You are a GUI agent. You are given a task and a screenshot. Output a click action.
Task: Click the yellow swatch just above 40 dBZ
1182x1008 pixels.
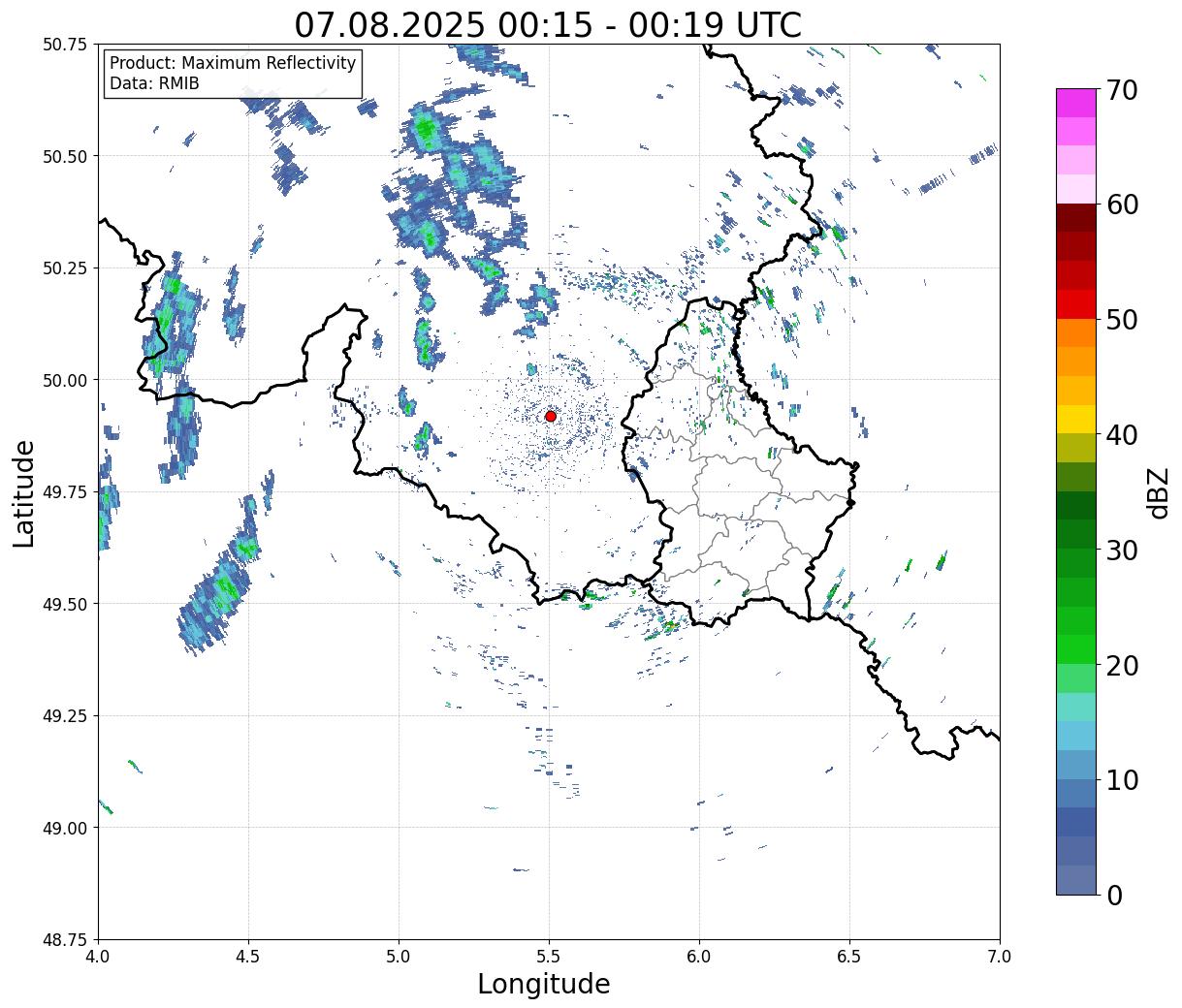tap(1076, 419)
